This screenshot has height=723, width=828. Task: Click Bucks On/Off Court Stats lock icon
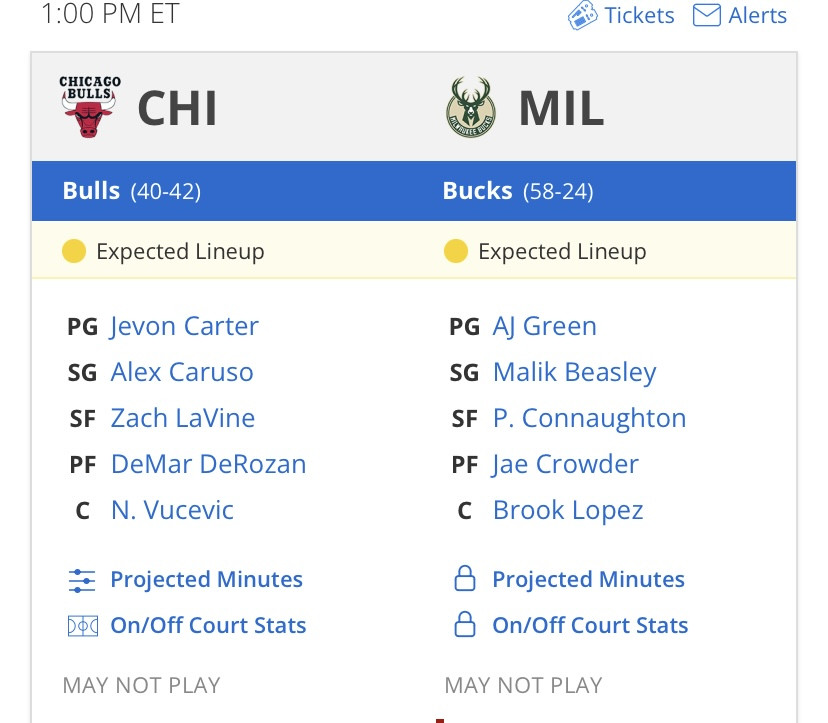coord(465,624)
